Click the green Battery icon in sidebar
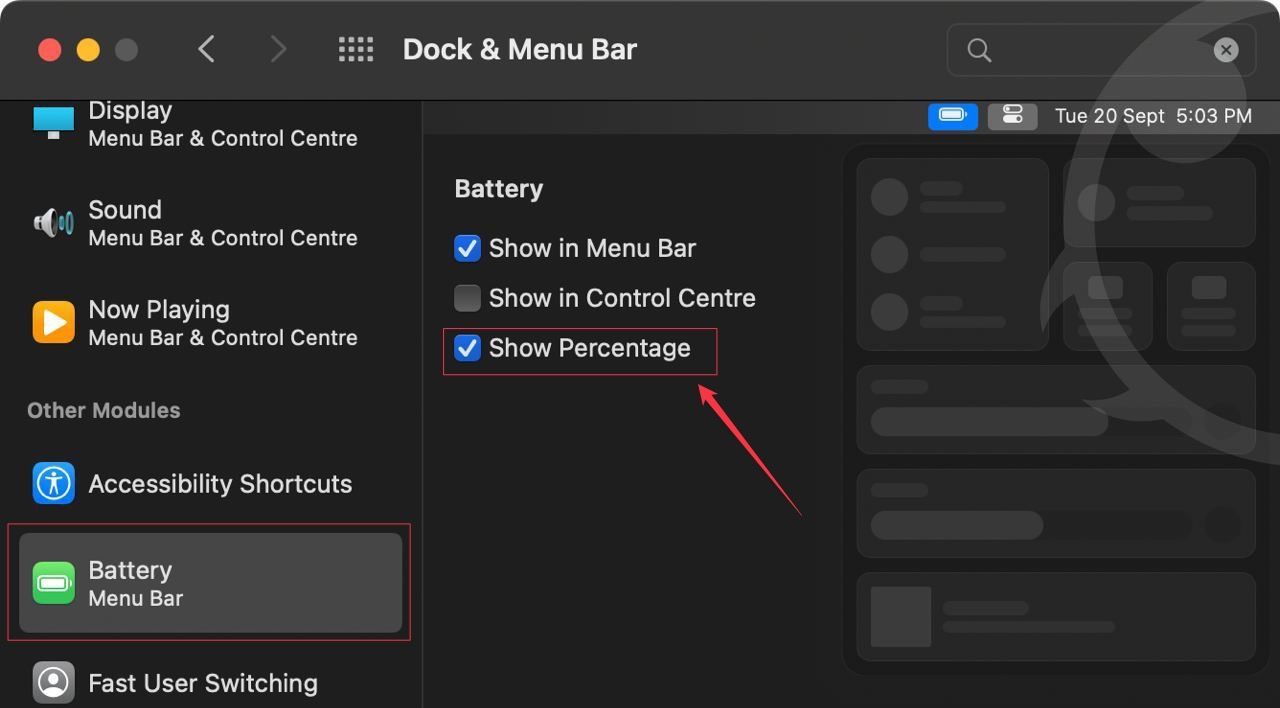The height and width of the screenshot is (708, 1280). (x=53, y=583)
